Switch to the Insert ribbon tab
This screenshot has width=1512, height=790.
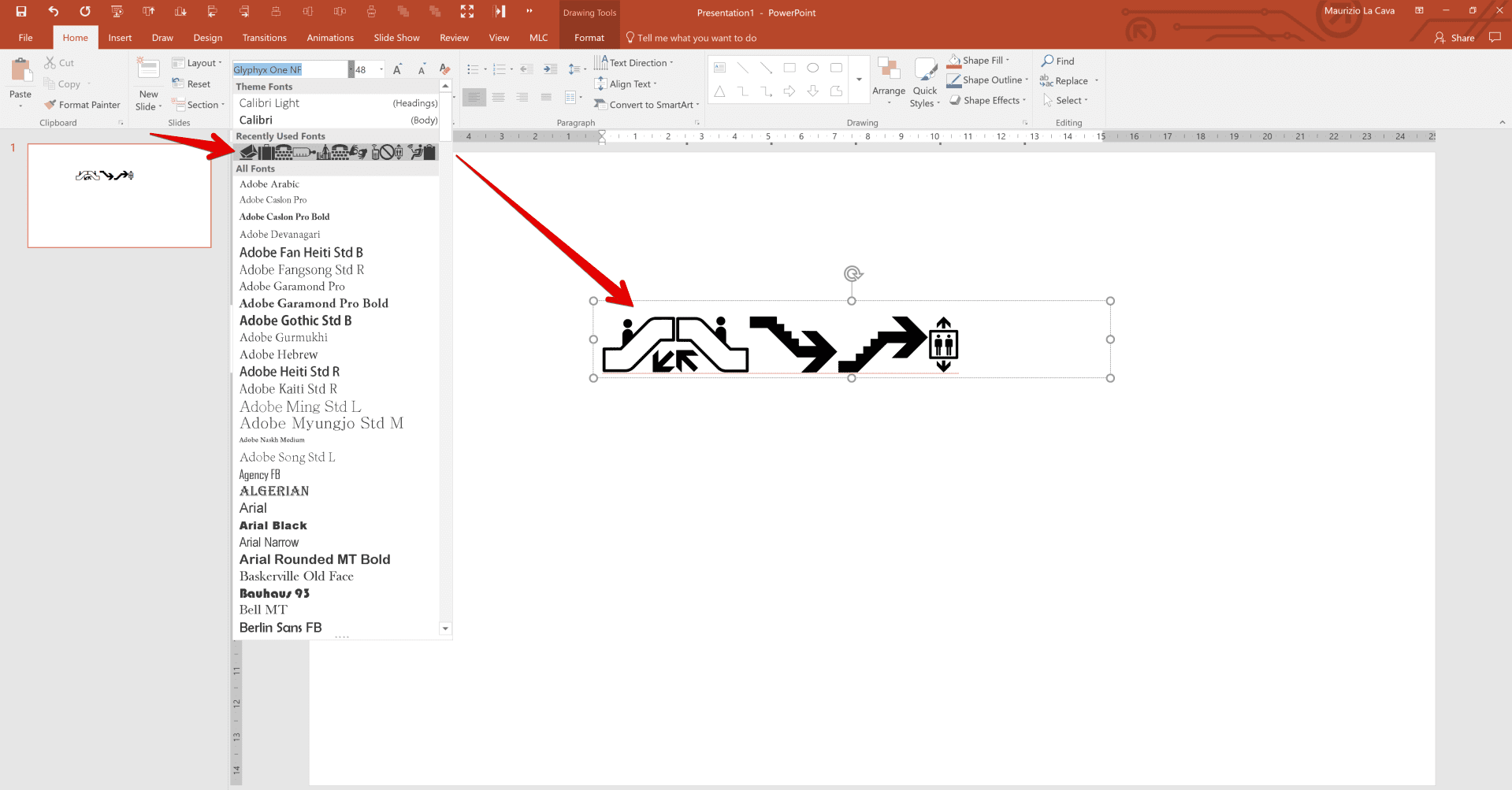pyautogui.click(x=120, y=37)
